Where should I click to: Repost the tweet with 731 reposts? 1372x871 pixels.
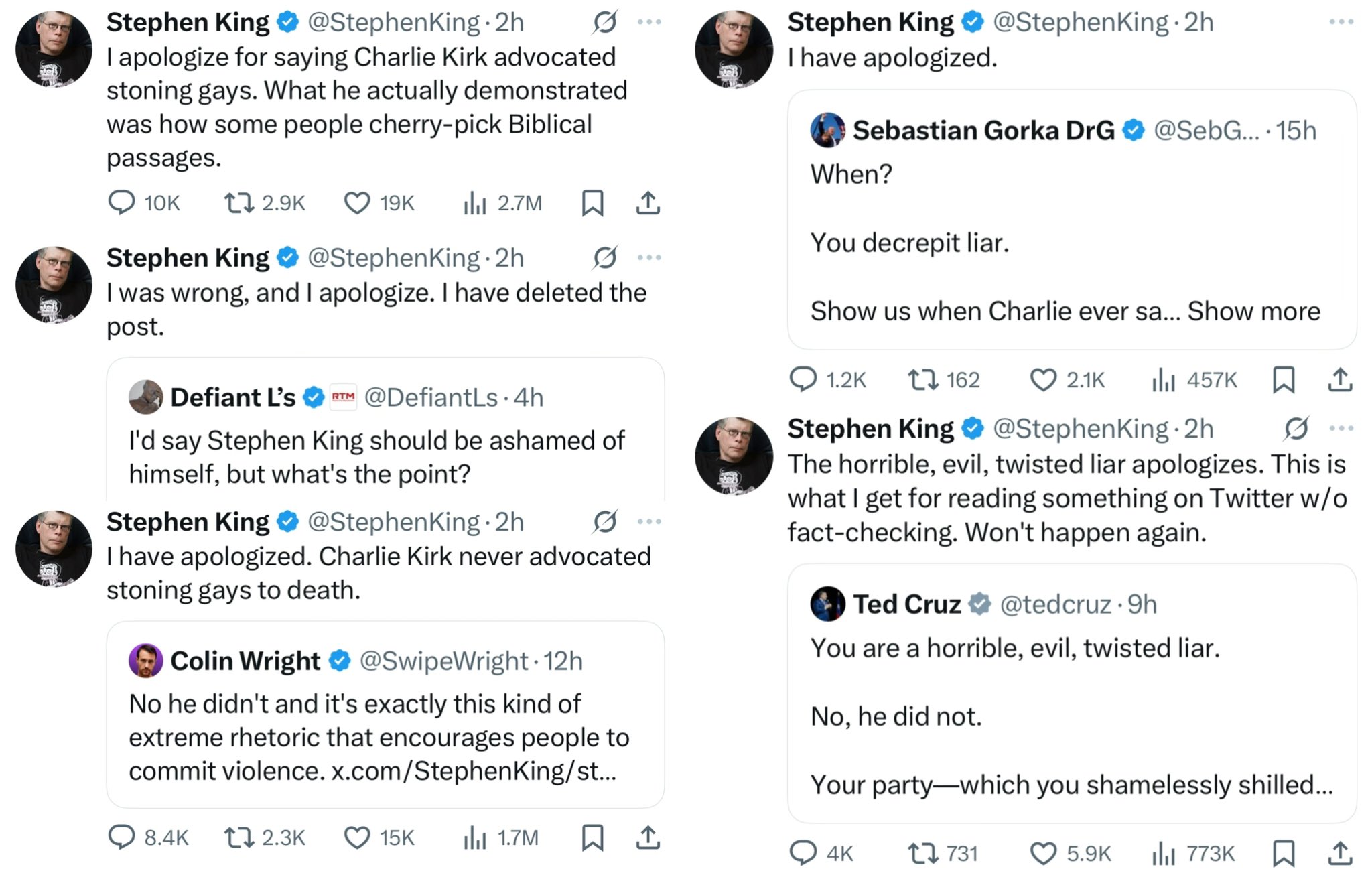click(x=922, y=853)
